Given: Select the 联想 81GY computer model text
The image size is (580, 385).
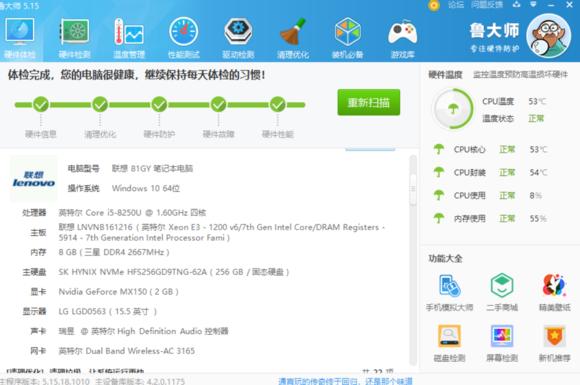Looking at the screenshot, I should (152, 169).
